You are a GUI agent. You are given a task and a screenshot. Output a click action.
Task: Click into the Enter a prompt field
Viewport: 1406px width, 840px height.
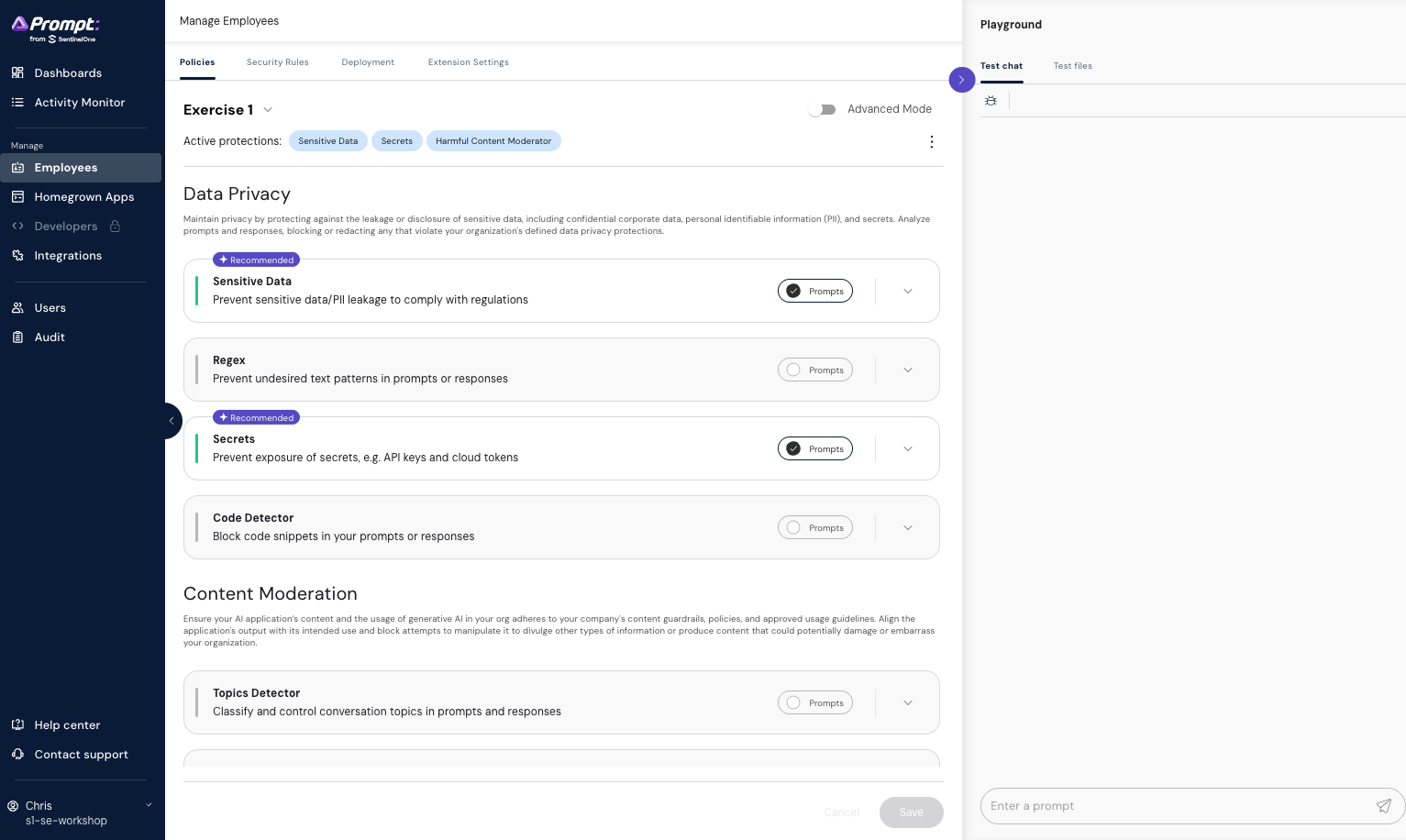(1174, 806)
